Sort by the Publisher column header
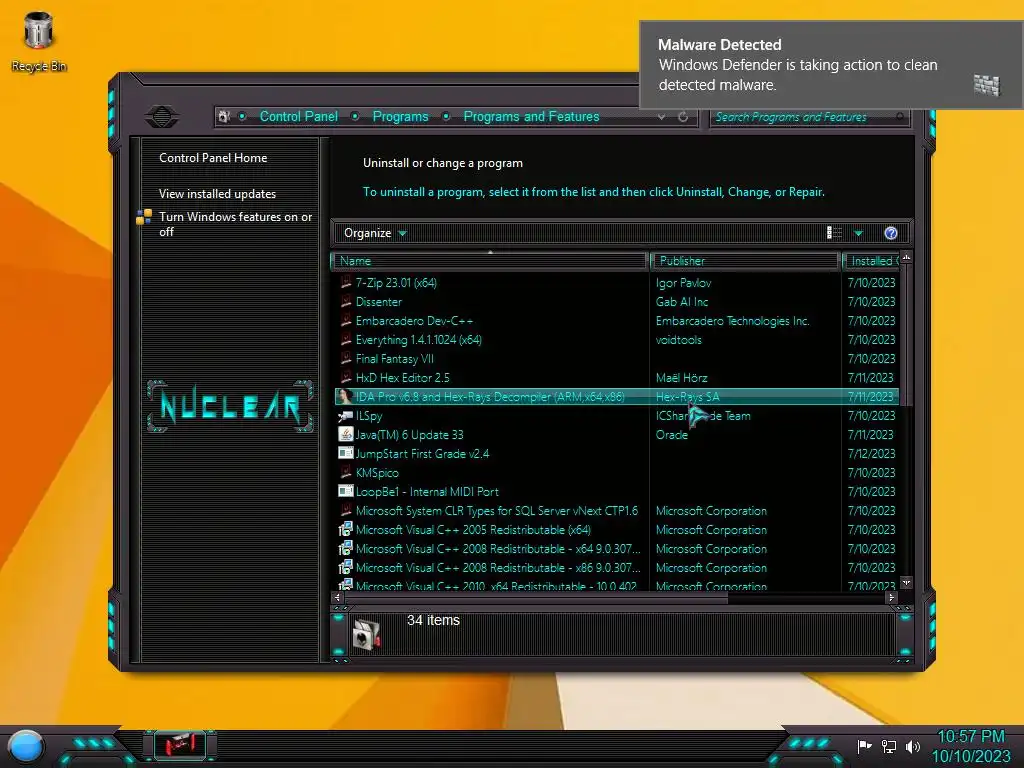Viewport: 1024px width, 768px height. click(x=744, y=261)
